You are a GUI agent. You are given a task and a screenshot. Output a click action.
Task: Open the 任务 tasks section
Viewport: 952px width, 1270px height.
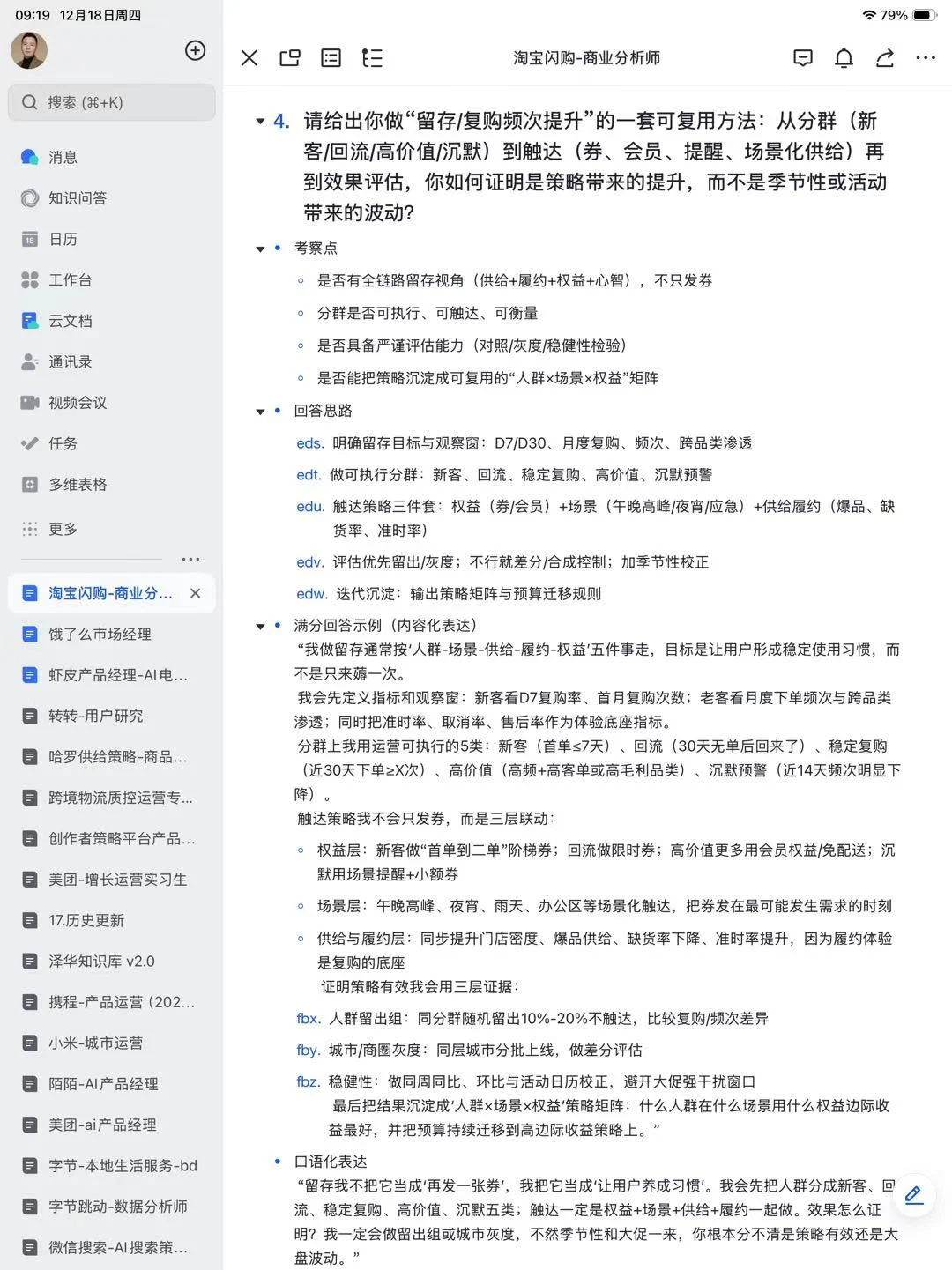point(62,443)
